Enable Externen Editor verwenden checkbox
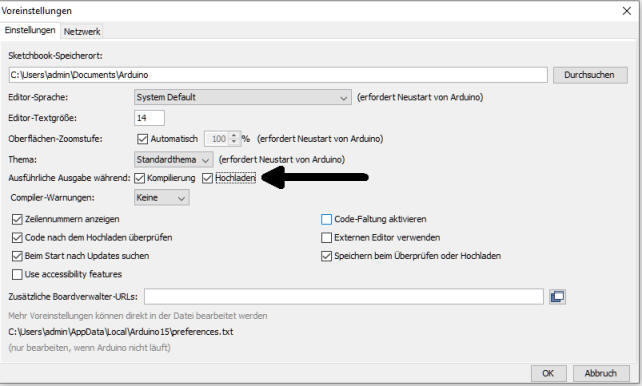This screenshot has height=386, width=642. (326, 237)
